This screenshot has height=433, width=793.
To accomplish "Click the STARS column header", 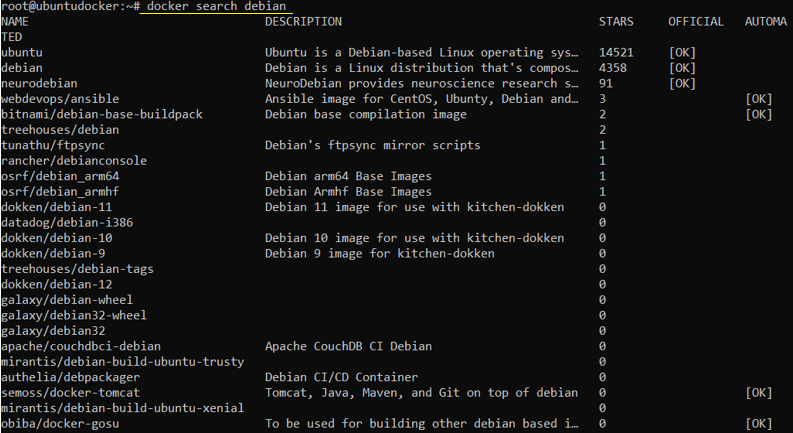I will pos(616,22).
